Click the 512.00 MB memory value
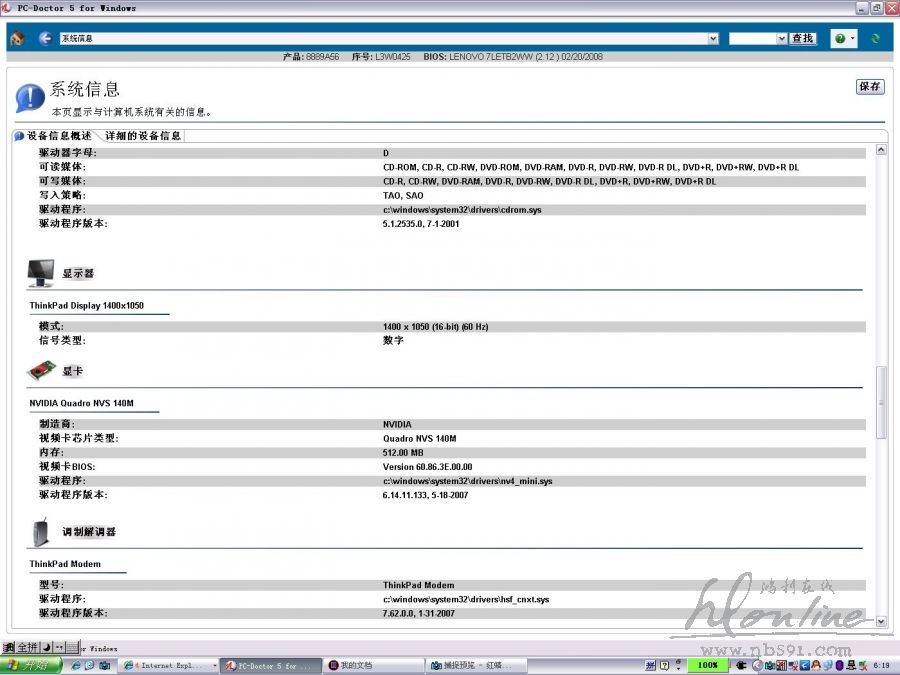Viewport: 900px width, 675px height. coord(403,453)
